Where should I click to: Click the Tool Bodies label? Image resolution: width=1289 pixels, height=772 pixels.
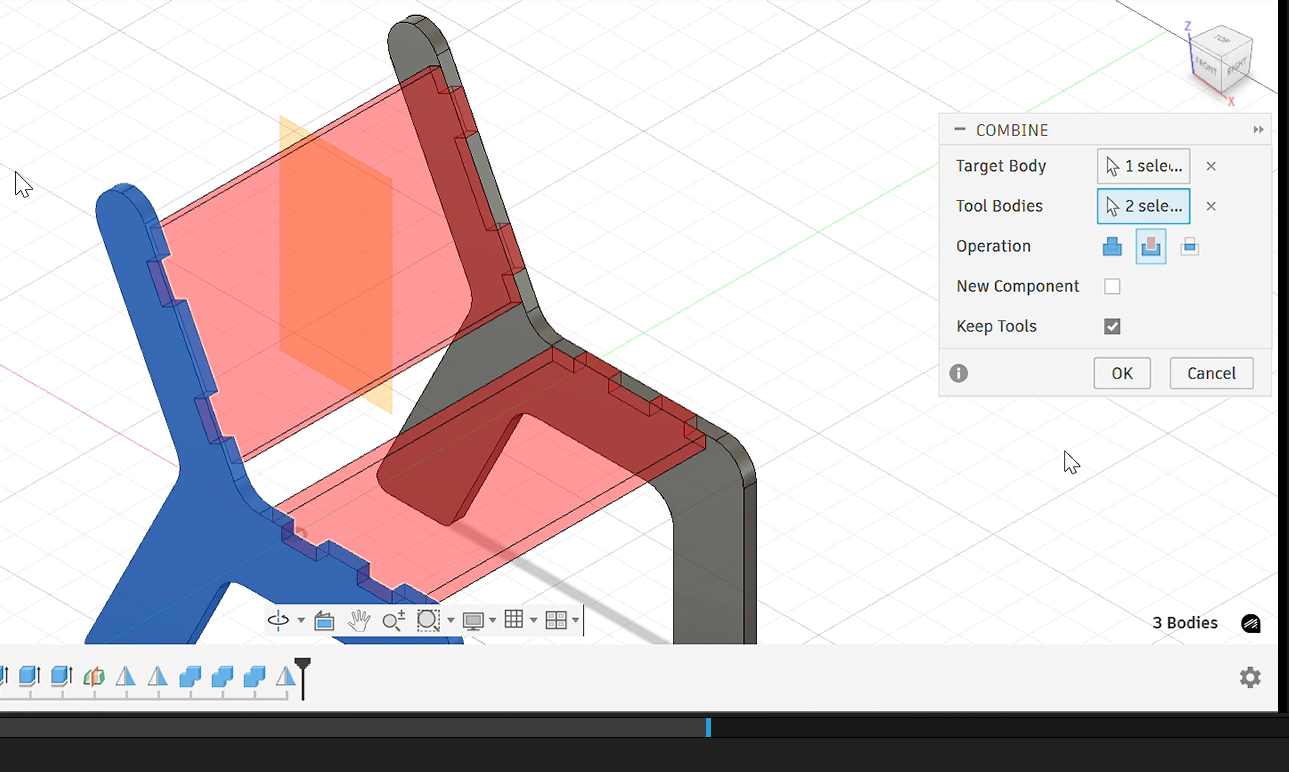pos(999,206)
